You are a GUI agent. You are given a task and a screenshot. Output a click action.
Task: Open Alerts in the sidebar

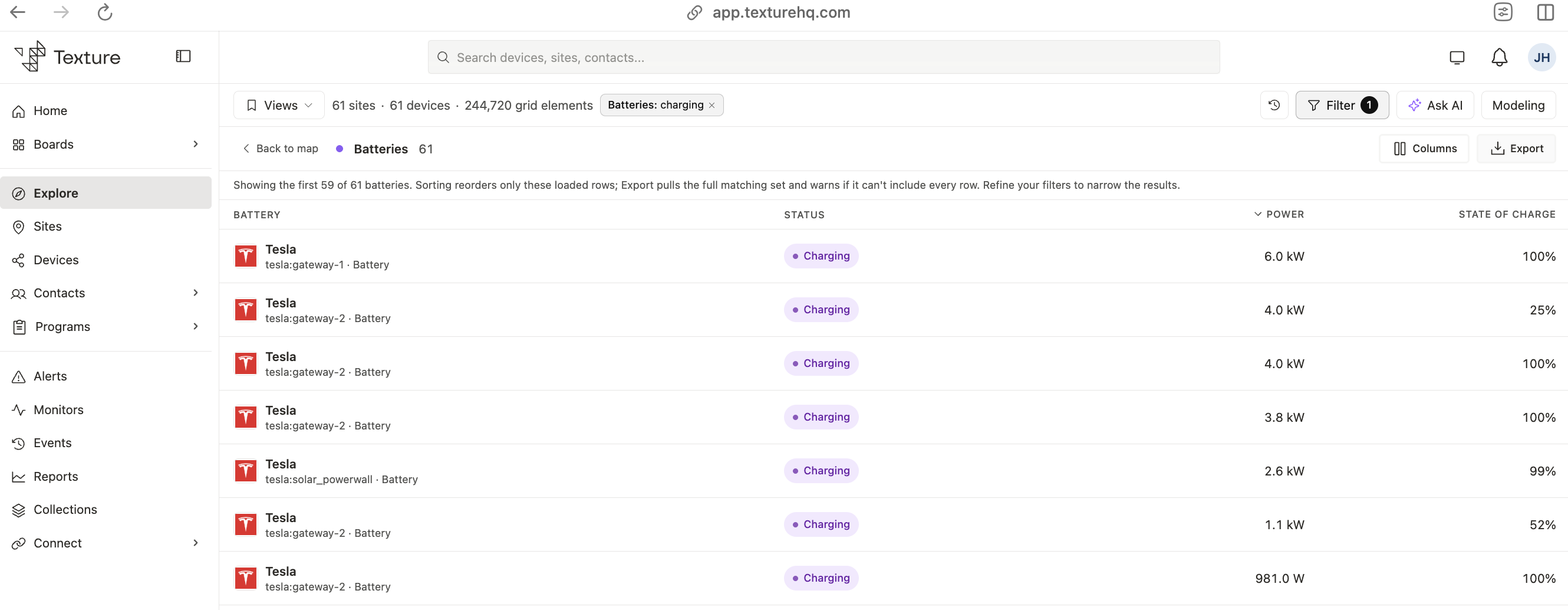pos(106,376)
